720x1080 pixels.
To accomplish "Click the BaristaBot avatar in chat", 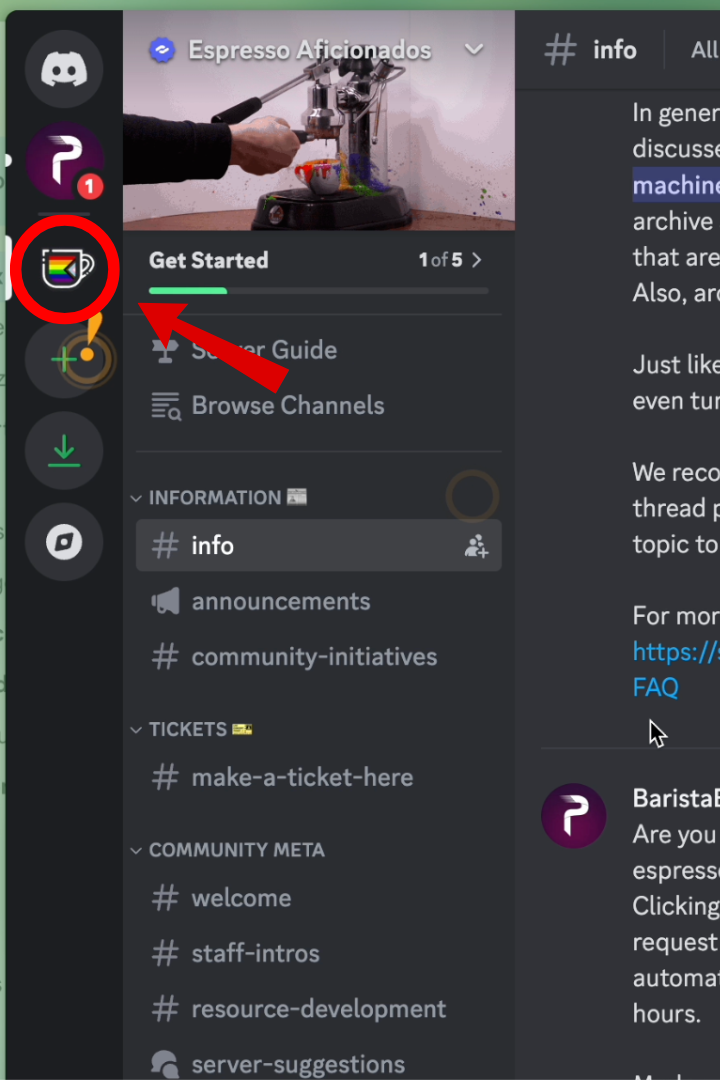I will point(573,816).
